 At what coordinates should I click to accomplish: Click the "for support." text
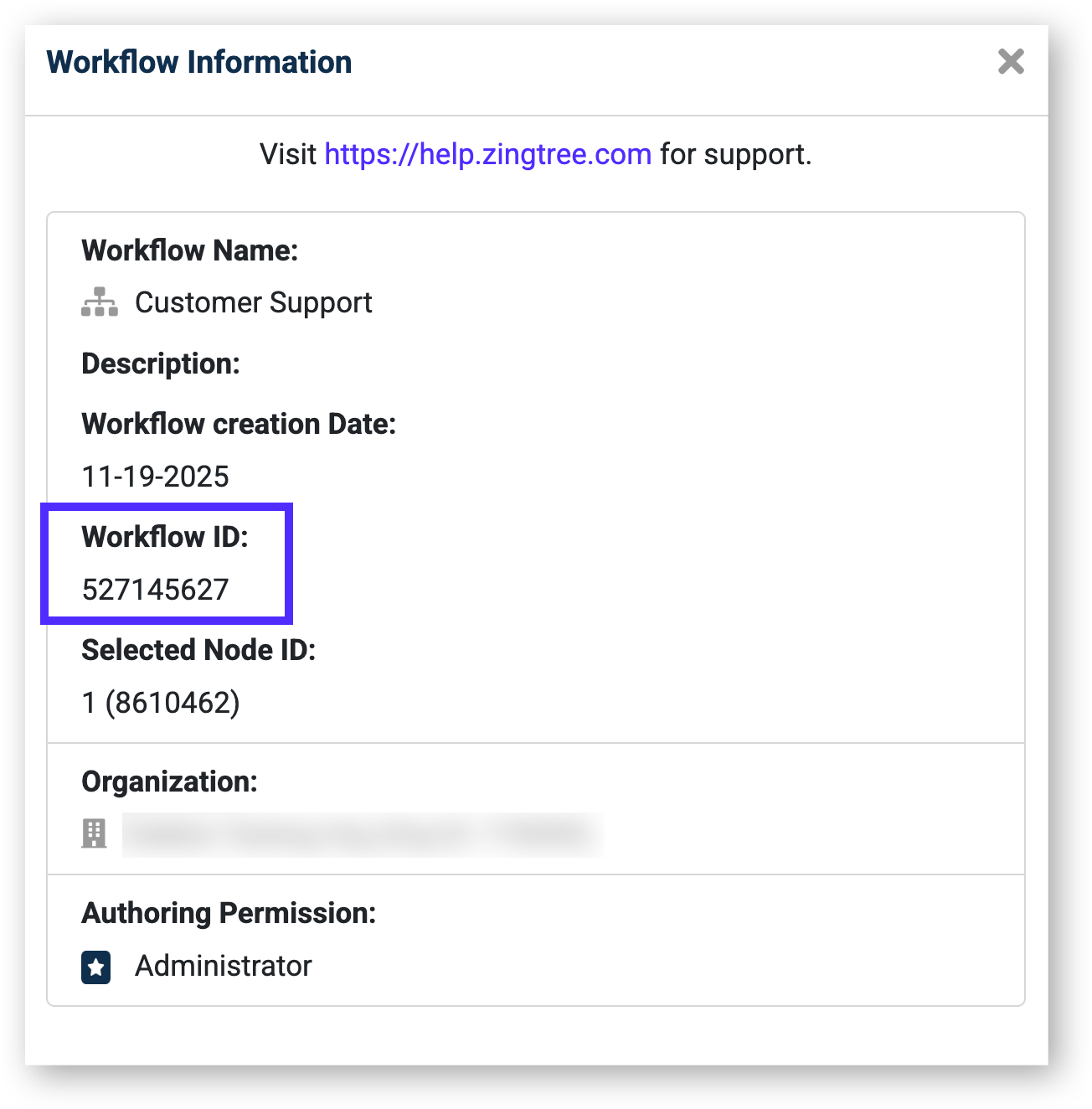(735, 154)
